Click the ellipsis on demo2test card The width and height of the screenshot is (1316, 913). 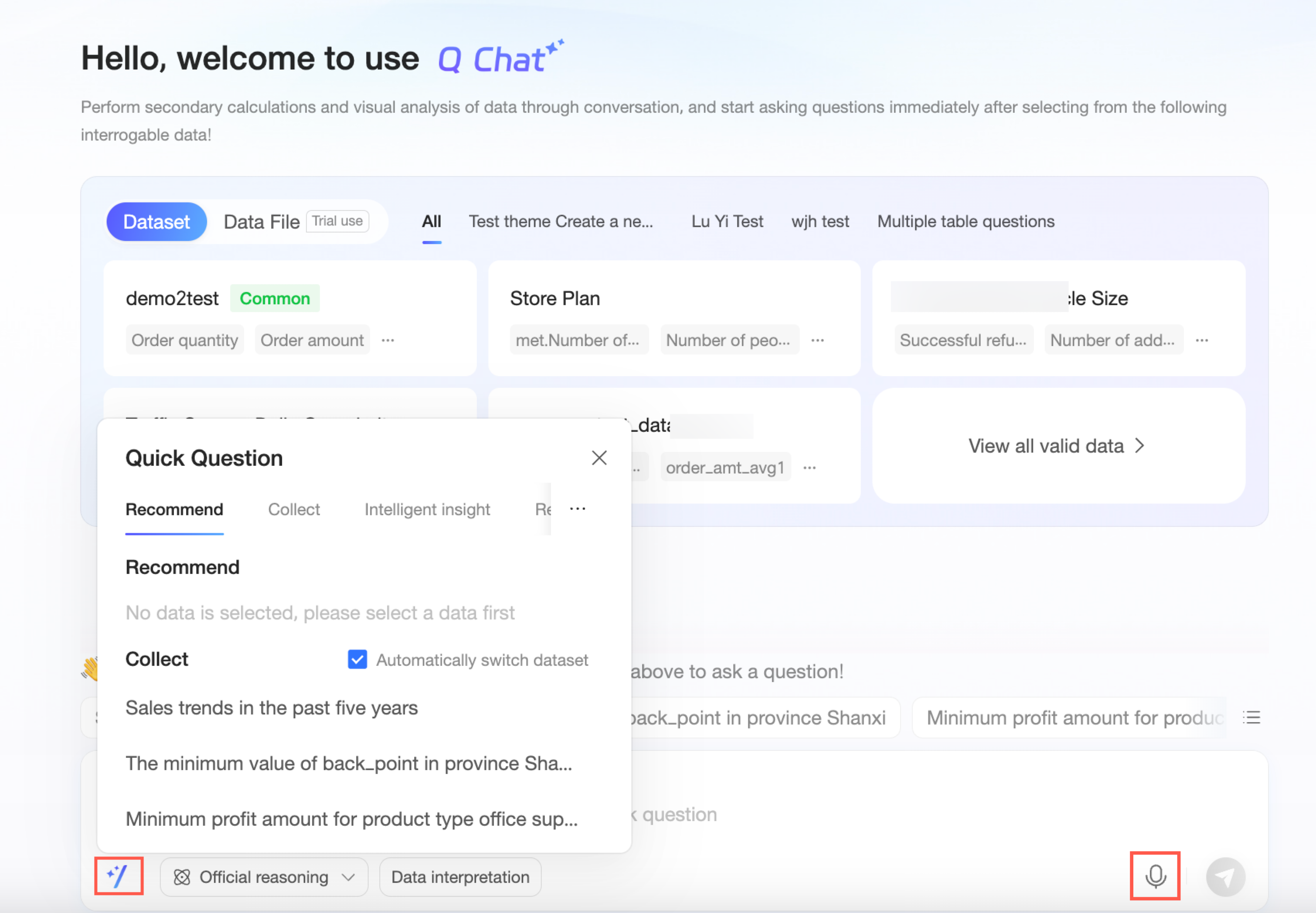click(388, 340)
